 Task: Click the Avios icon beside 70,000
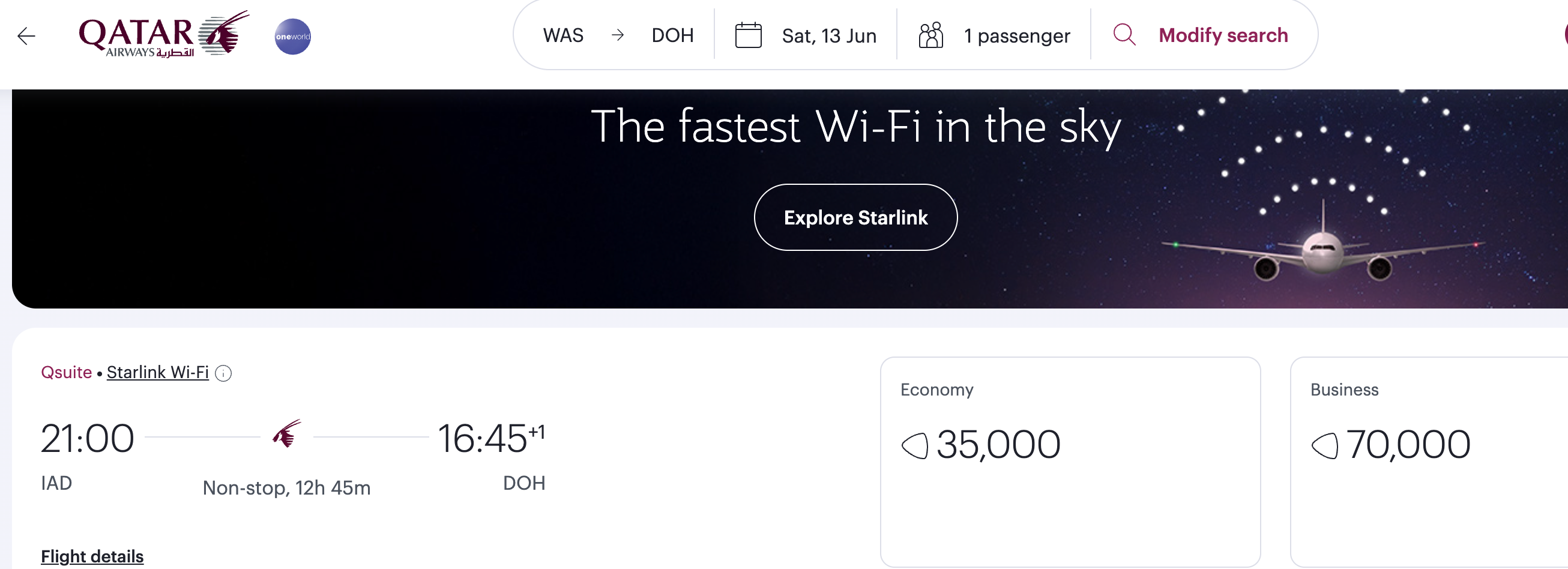[1324, 445]
